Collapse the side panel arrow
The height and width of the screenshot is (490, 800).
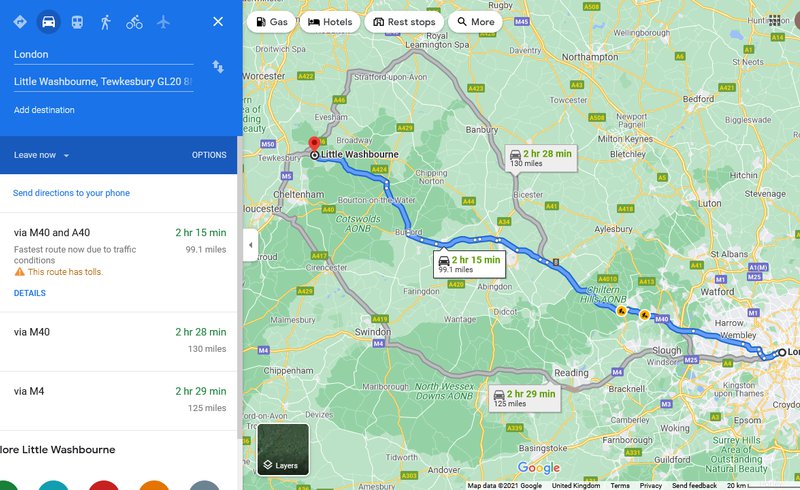coord(250,245)
